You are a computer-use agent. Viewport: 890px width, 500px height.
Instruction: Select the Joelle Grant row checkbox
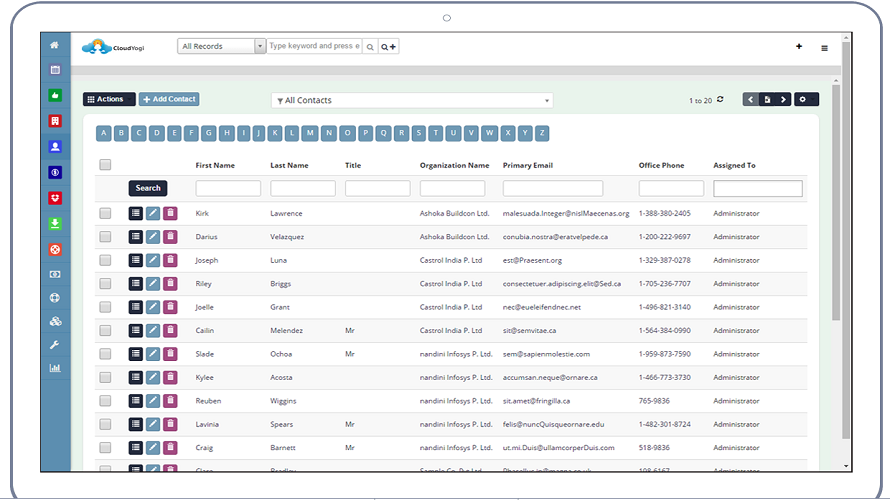tap(105, 307)
